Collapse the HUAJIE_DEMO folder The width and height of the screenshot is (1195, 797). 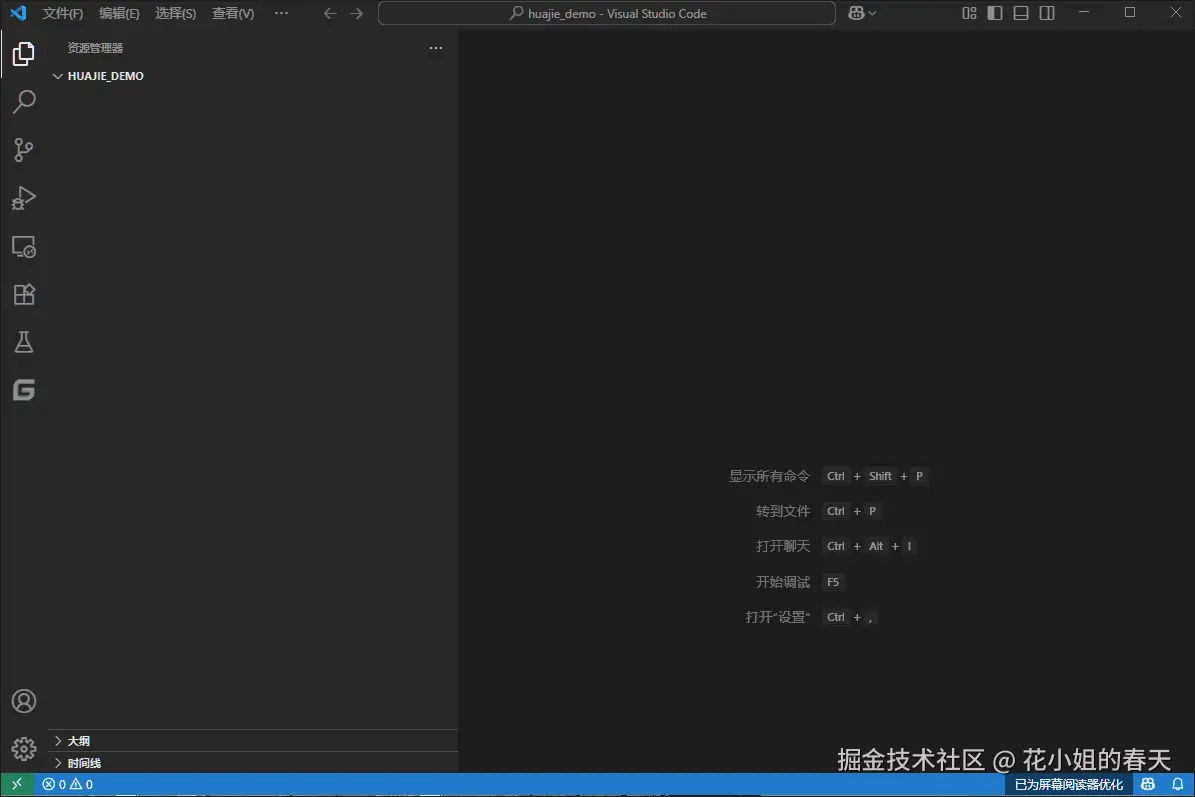[x=58, y=75]
